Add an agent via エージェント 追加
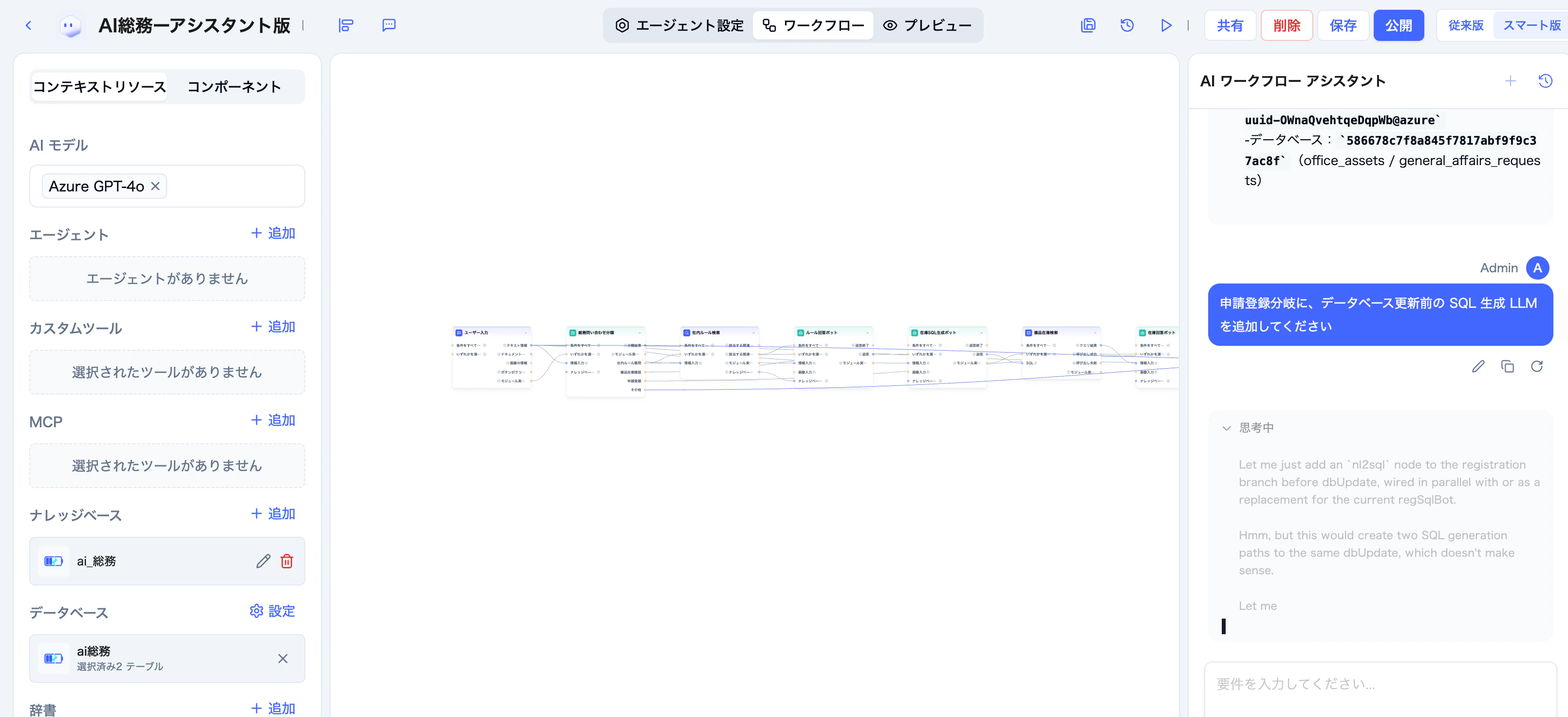The height and width of the screenshot is (717, 1568). tap(273, 234)
